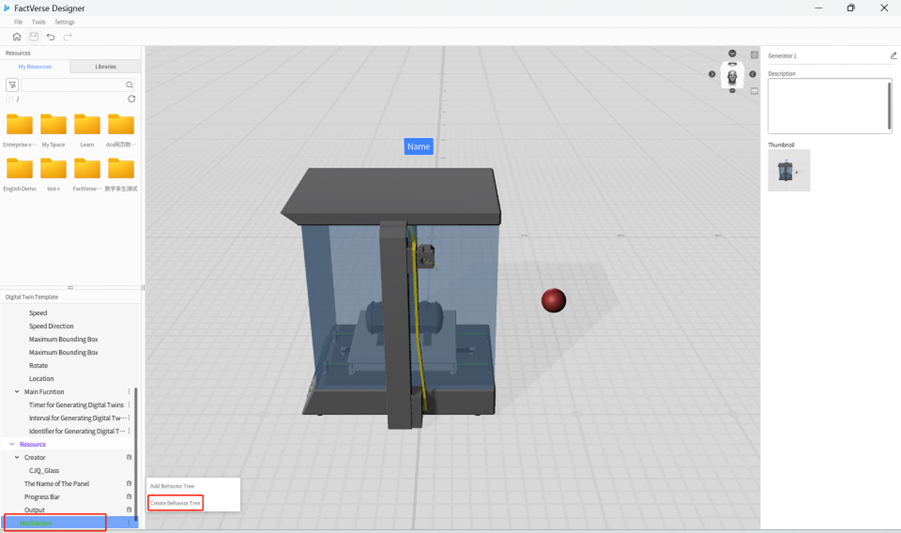
Task: Rotate view with the bottom arrow of view cube
Action: (x=732, y=91)
